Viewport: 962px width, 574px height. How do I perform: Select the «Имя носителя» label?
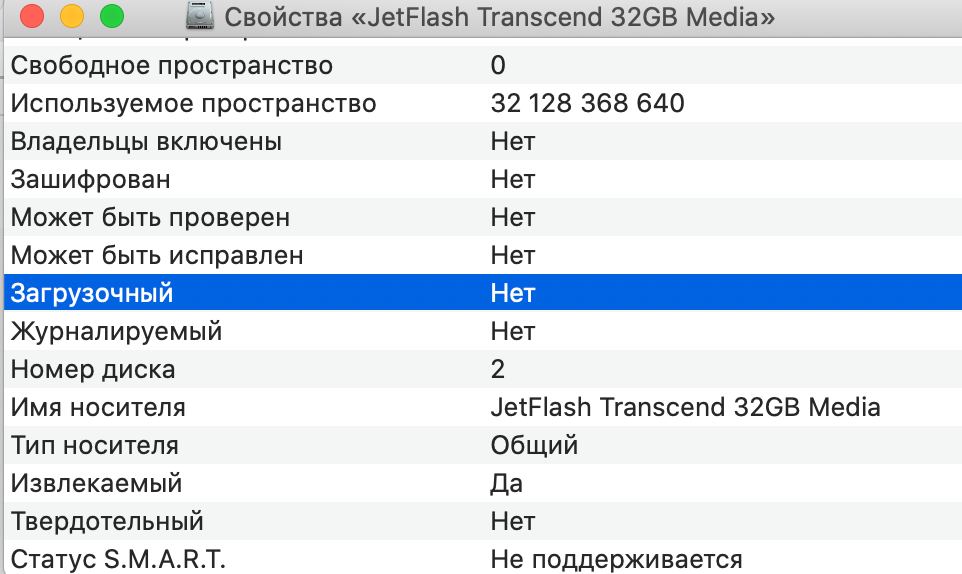click(98, 407)
